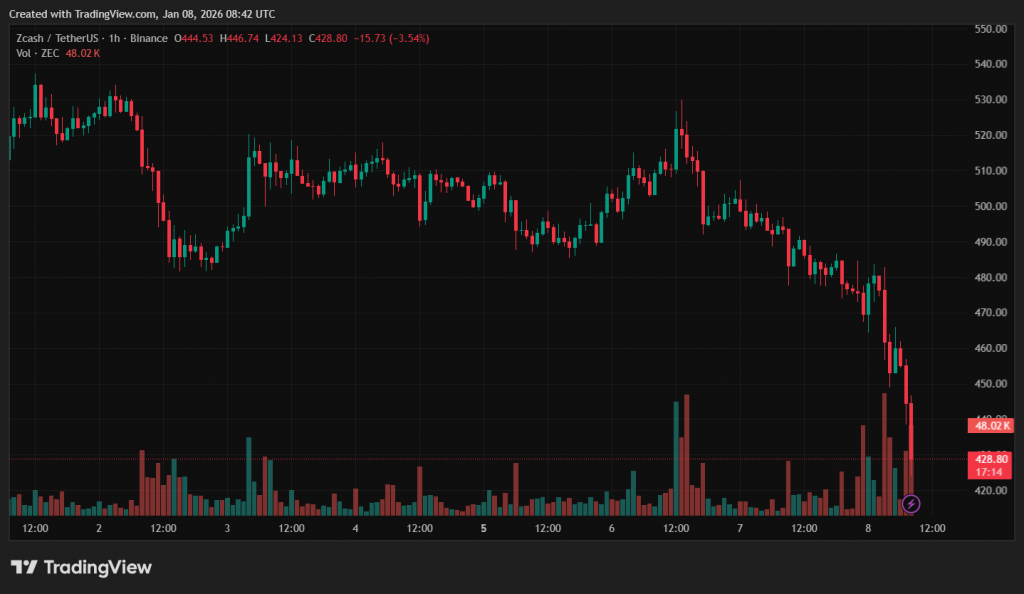Click the 17:14 candle countdown timer

click(990, 470)
